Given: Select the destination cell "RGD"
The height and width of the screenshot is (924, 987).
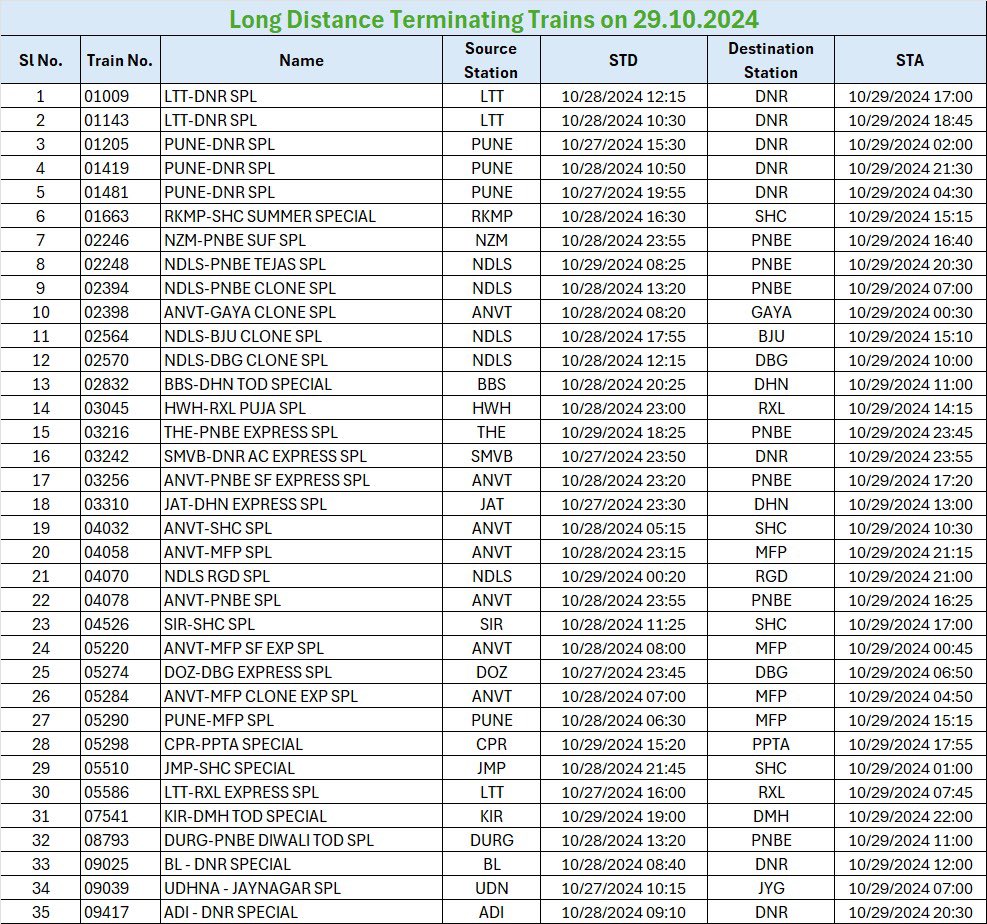Looking at the screenshot, I should pyautogui.click(x=771, y=576).
